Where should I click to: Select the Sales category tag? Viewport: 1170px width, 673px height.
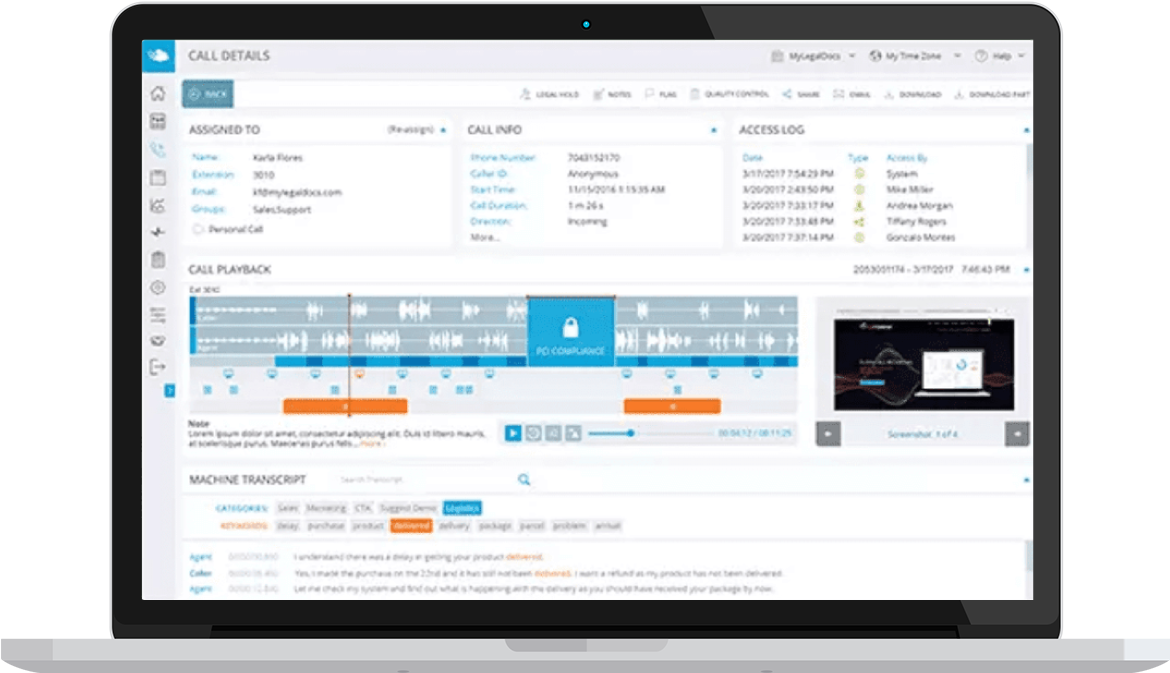288,508
